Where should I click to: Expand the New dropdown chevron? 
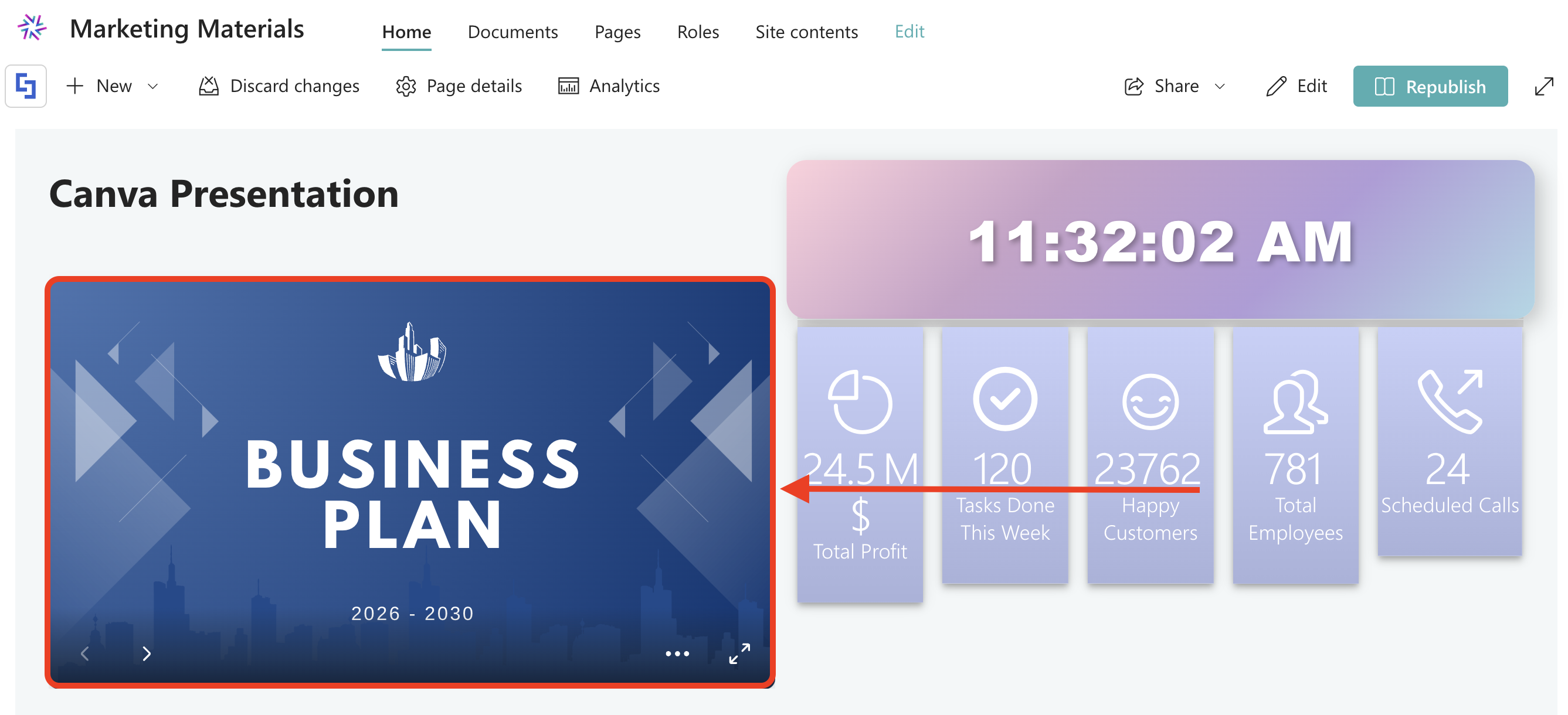click(153, 86)
